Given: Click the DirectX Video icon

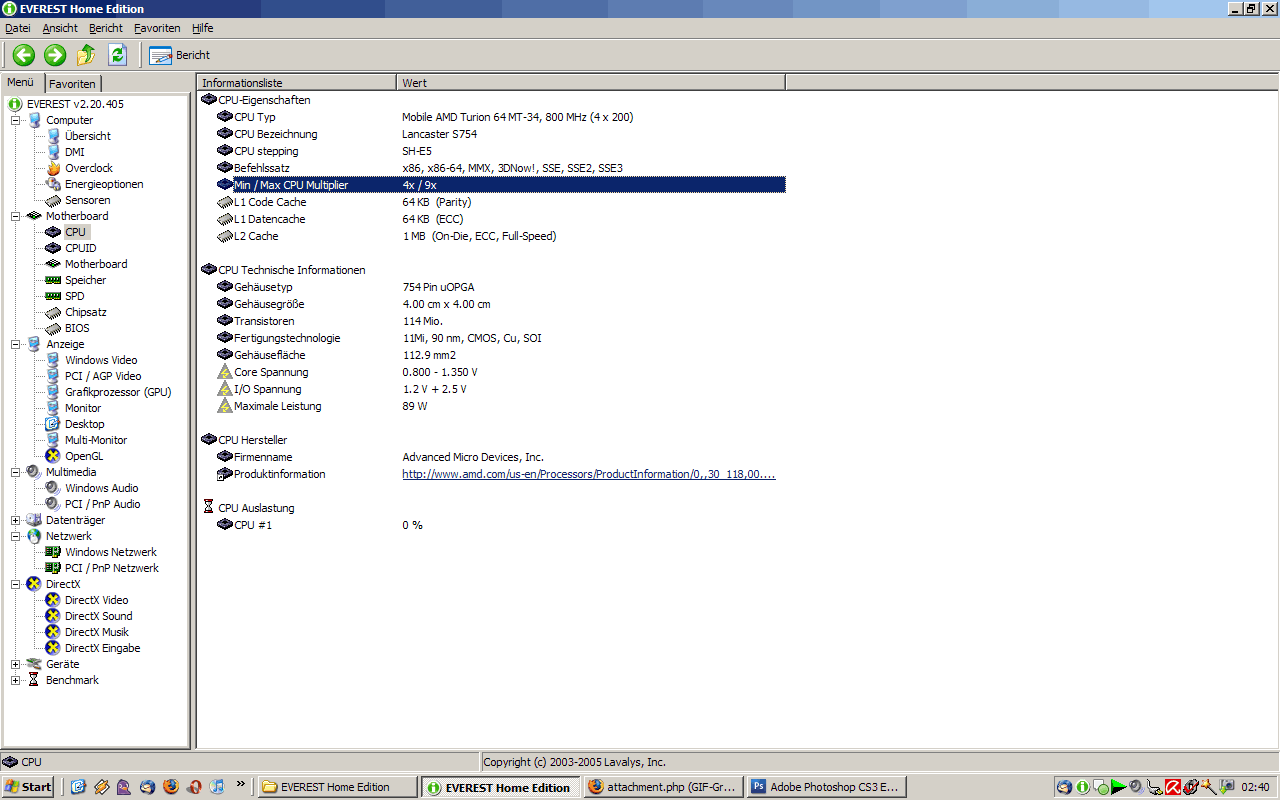Looking at the screenshot, I should click(x=53, y=600).
